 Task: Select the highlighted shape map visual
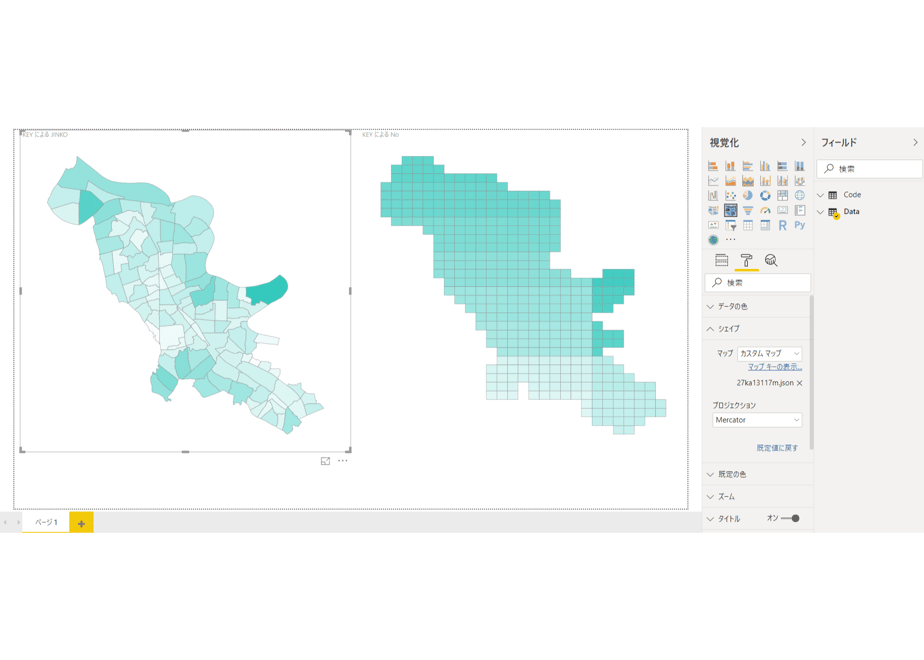[730, 210]
